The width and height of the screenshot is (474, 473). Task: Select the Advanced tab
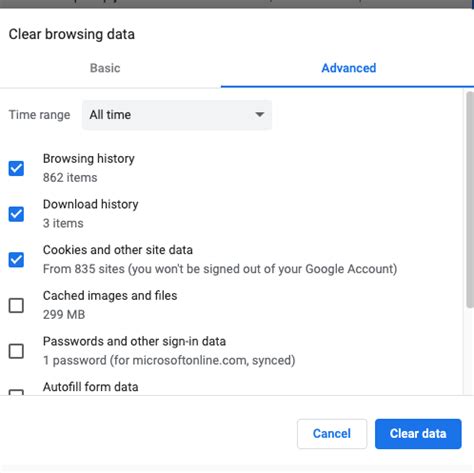click(x=349, y=68)
